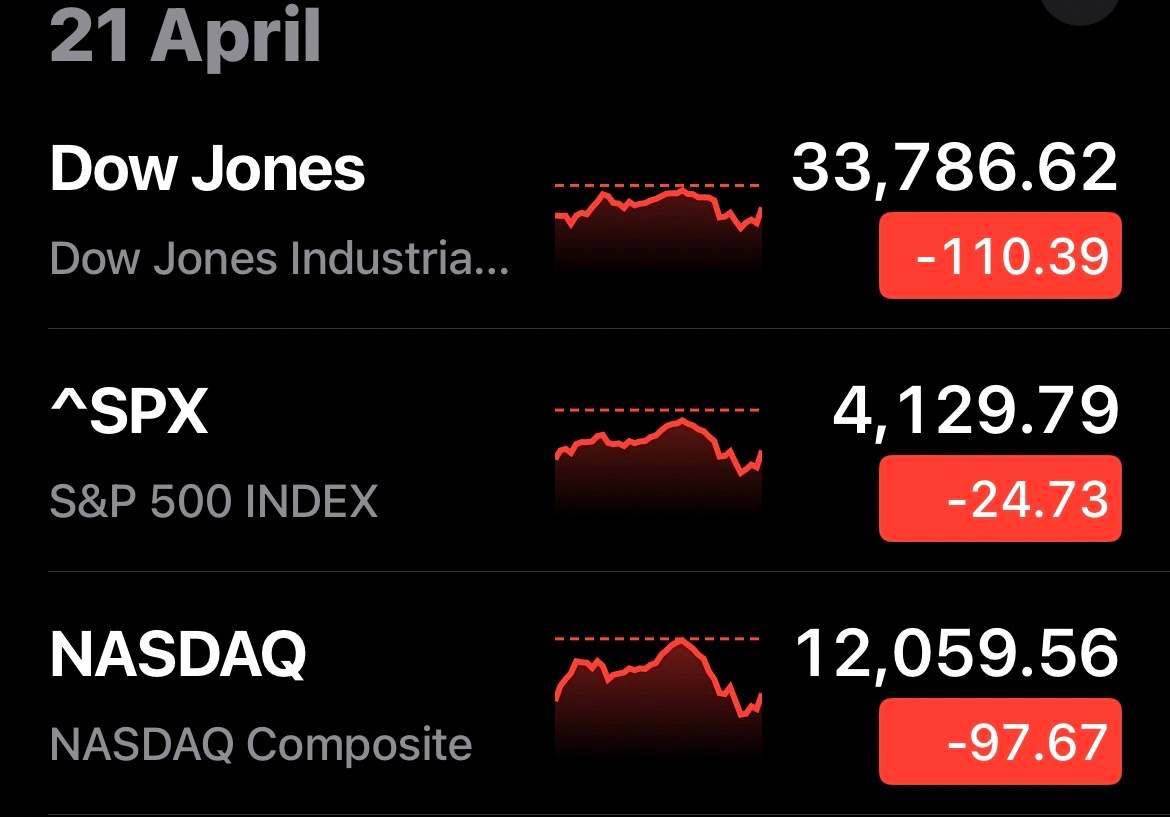
Task: Open the Dow Jones ticker title
Action: coord(207,169)
